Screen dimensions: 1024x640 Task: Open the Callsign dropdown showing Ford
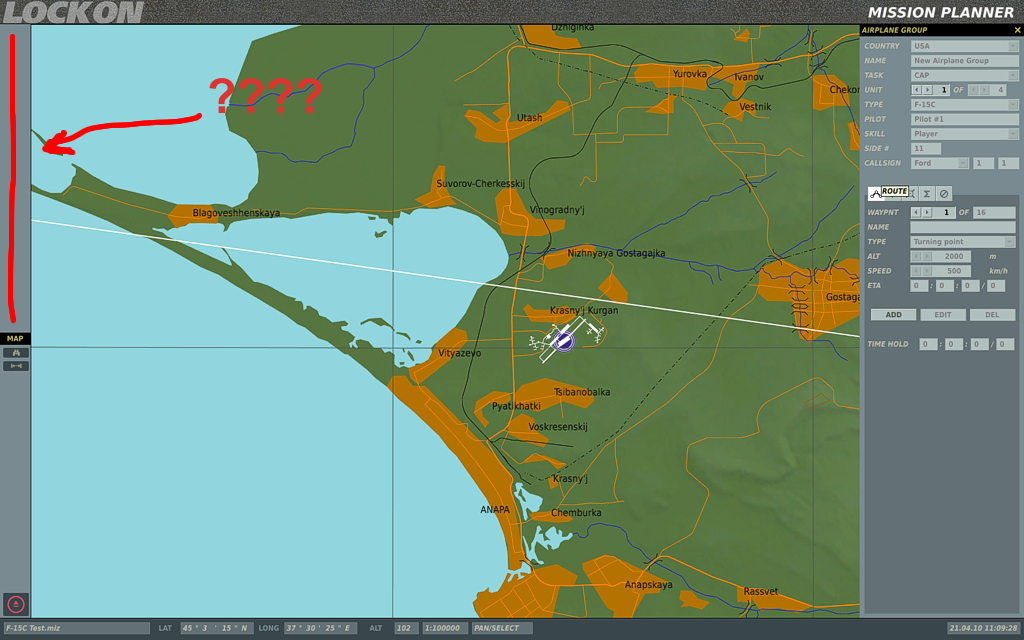[x=939, y=163]
